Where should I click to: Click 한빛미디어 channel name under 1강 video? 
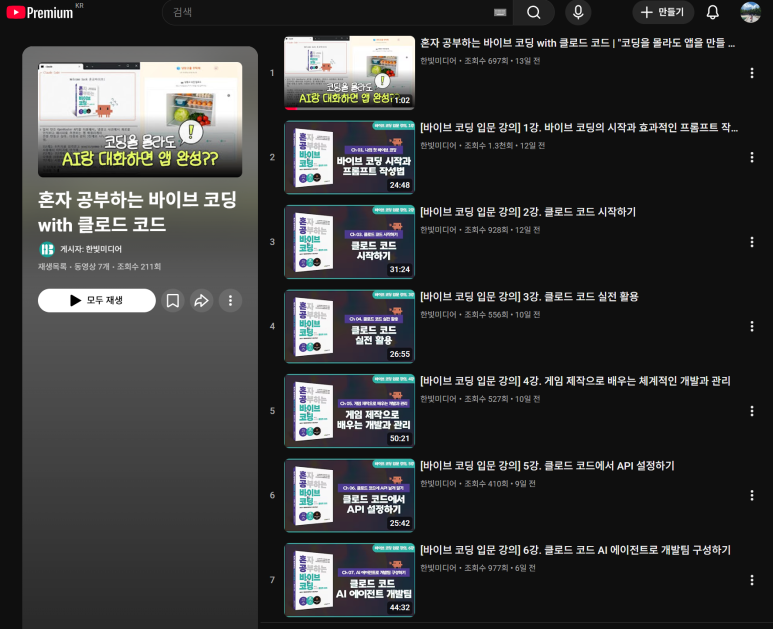click(x=438, y=145)
